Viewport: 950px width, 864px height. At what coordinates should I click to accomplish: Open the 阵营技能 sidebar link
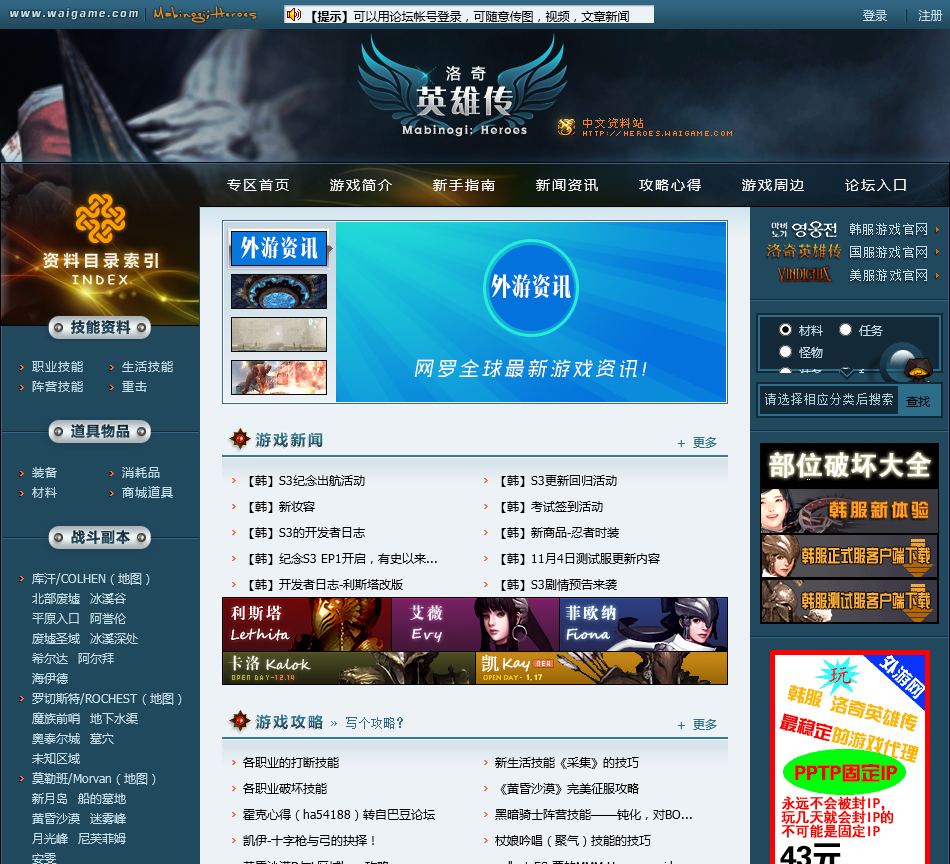pos(58,387)
